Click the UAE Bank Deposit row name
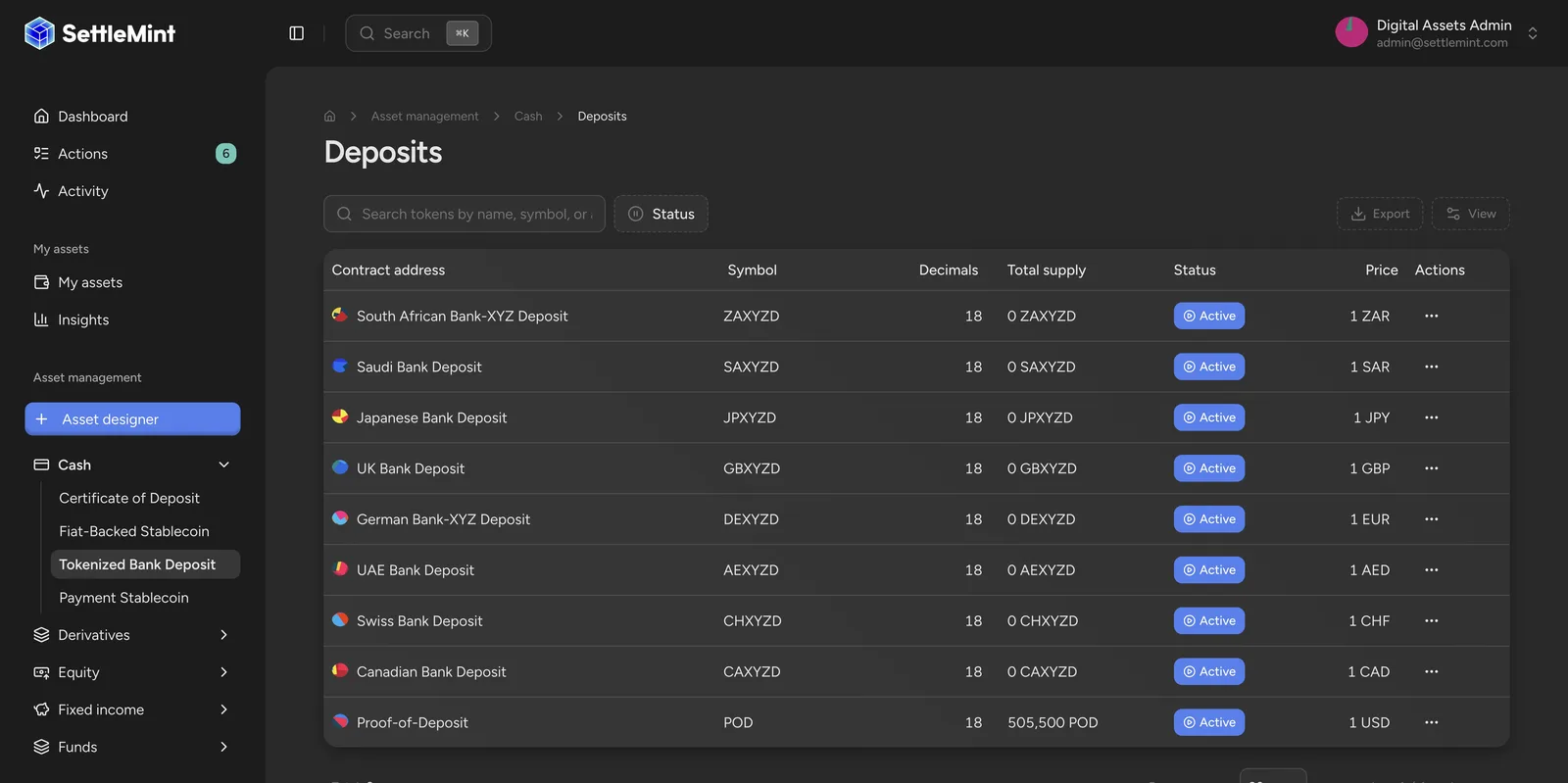The height and width of the screenshot is (783, 1568). click(x=416, y=570)
